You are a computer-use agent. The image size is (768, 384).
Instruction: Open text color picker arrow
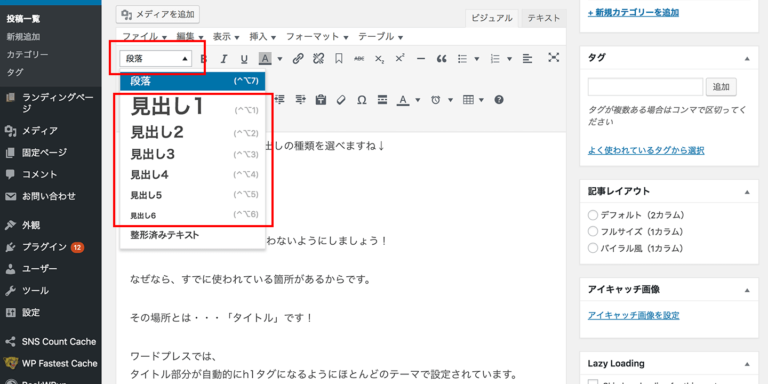418,100
